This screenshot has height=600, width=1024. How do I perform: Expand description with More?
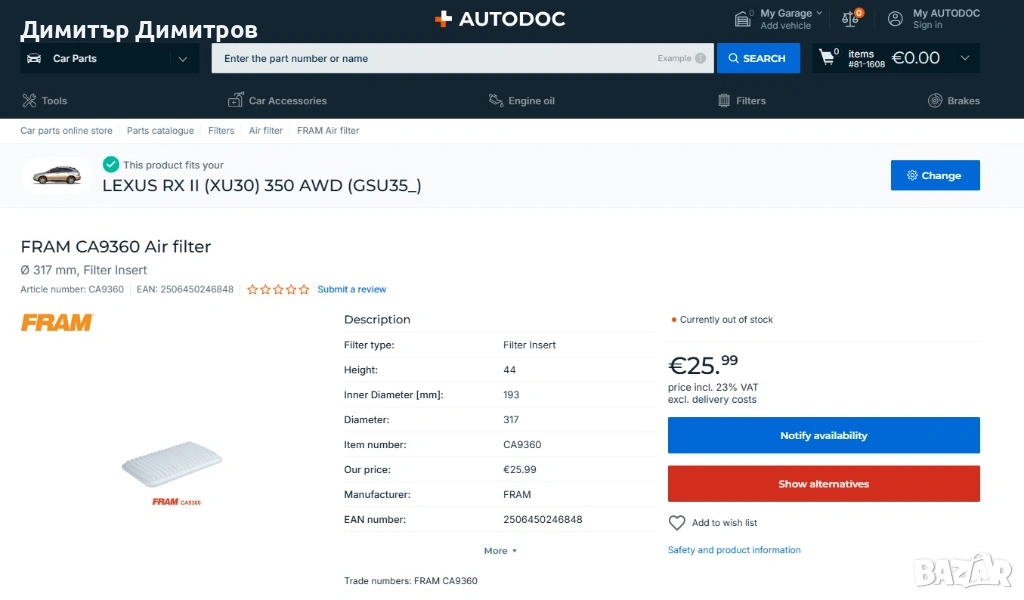[x=500, y=551]
